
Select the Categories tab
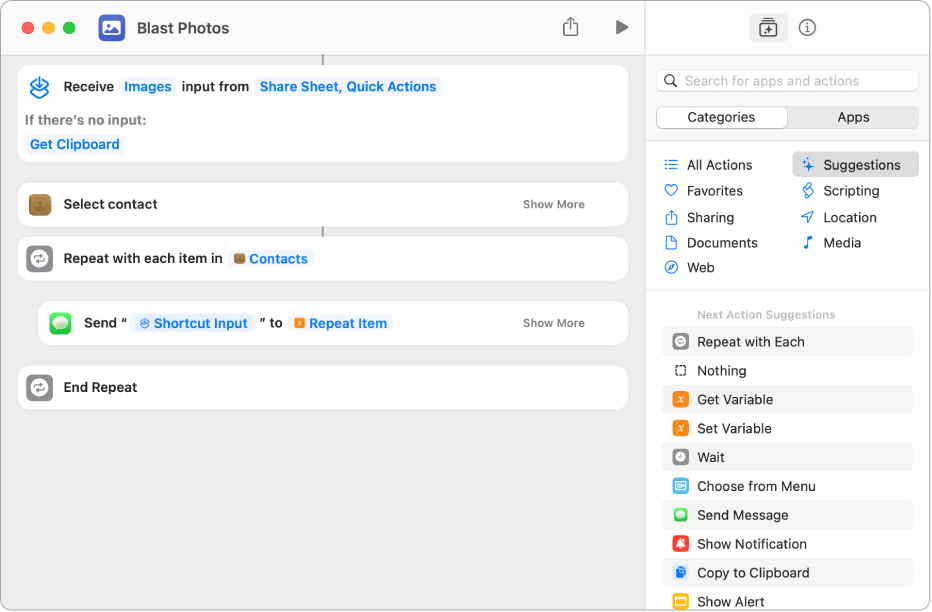(x=721, y=117)
